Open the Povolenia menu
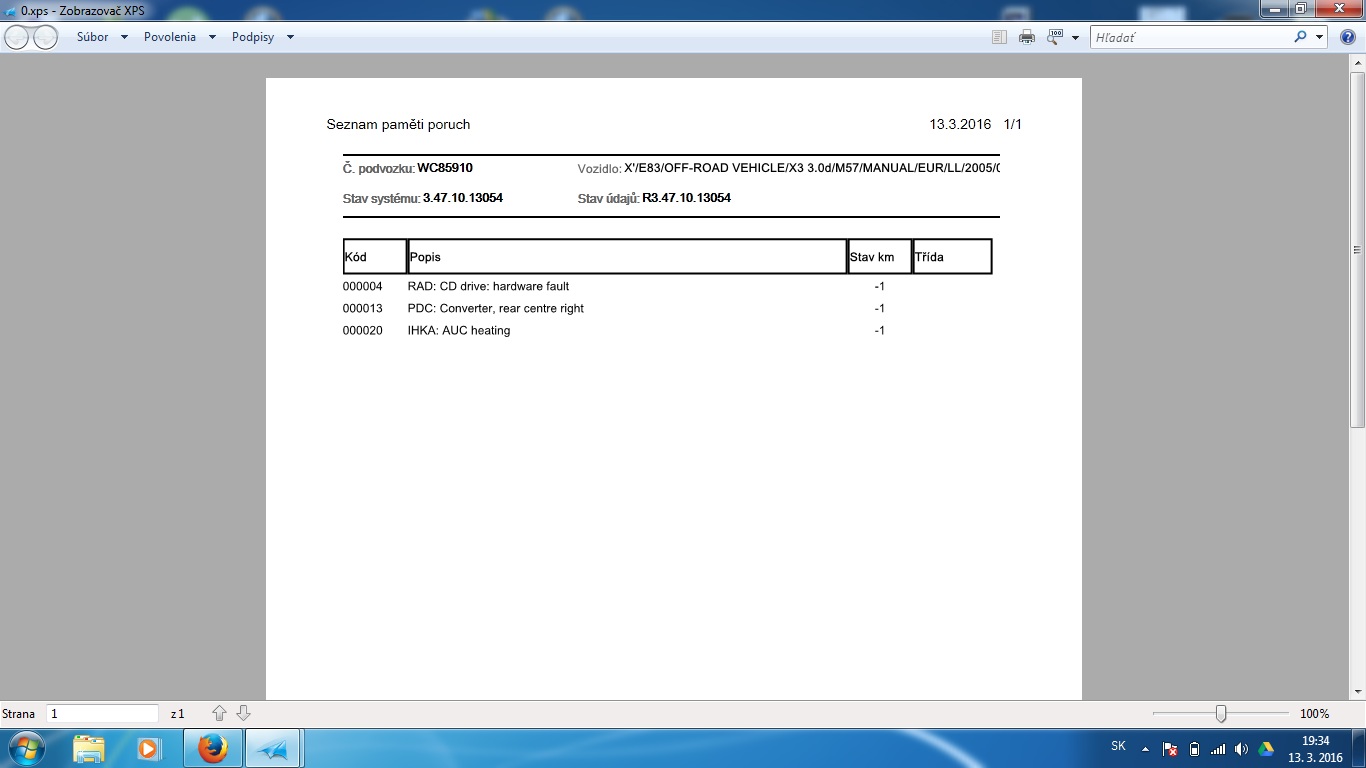 coord(180,37)
